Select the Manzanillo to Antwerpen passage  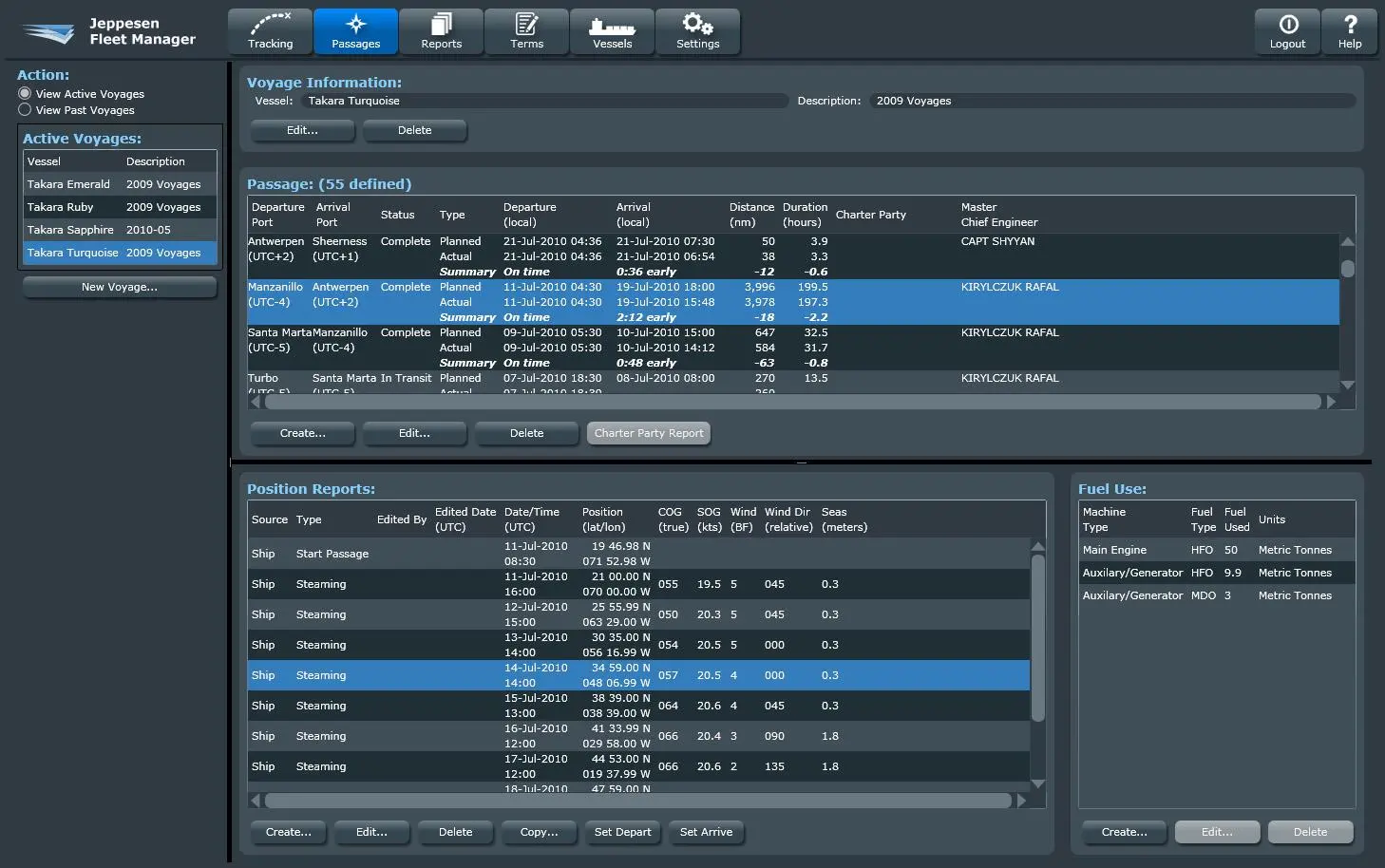[793, 302]
